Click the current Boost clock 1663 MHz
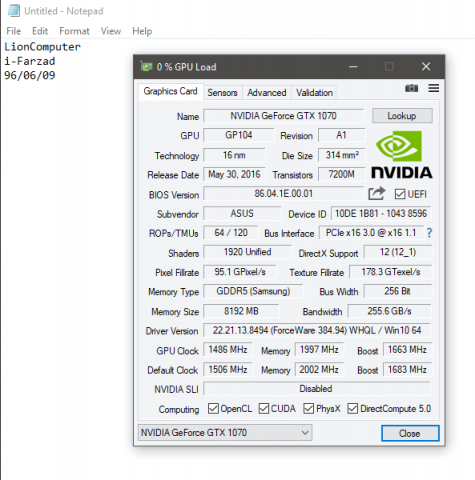The image size is (475, 480). point(407,350)
